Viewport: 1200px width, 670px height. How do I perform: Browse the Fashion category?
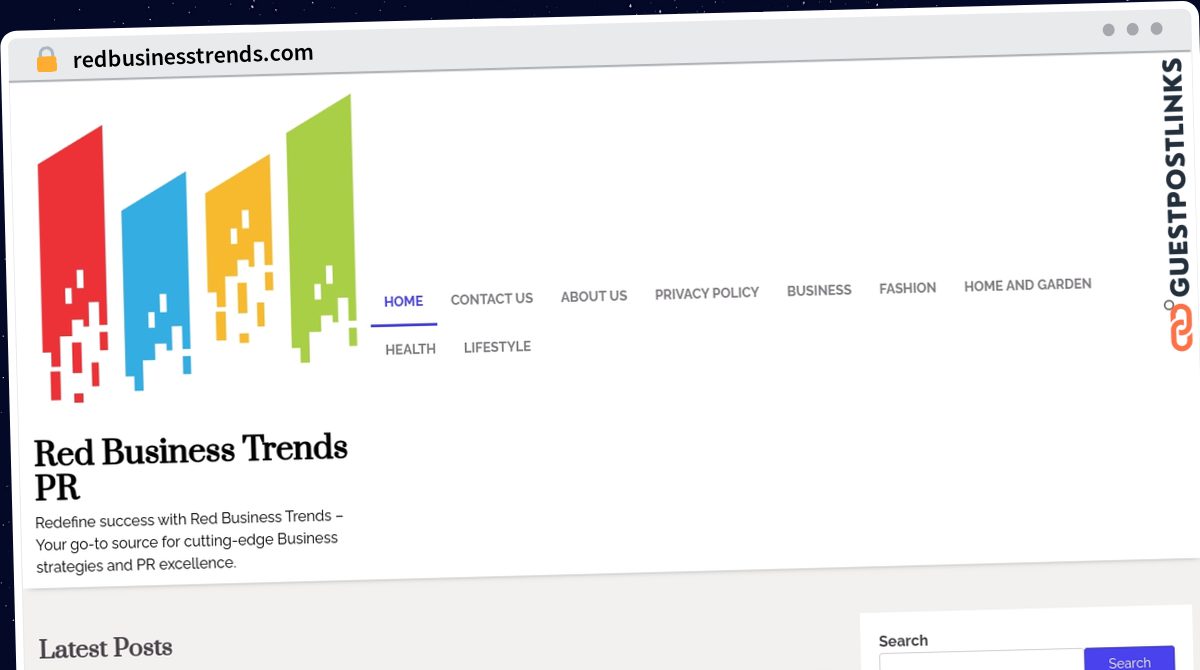pyautogui.click(x=908, y=288)
